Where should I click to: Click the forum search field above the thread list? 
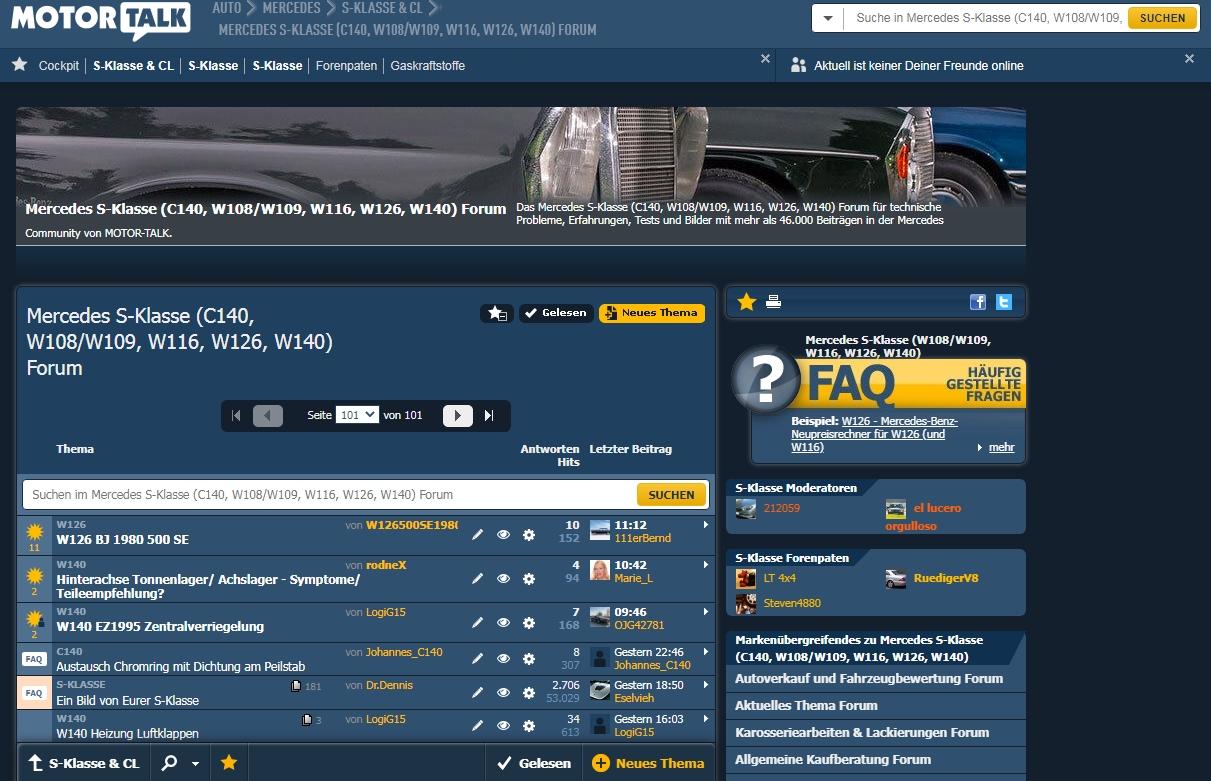[x=330, y=494]
